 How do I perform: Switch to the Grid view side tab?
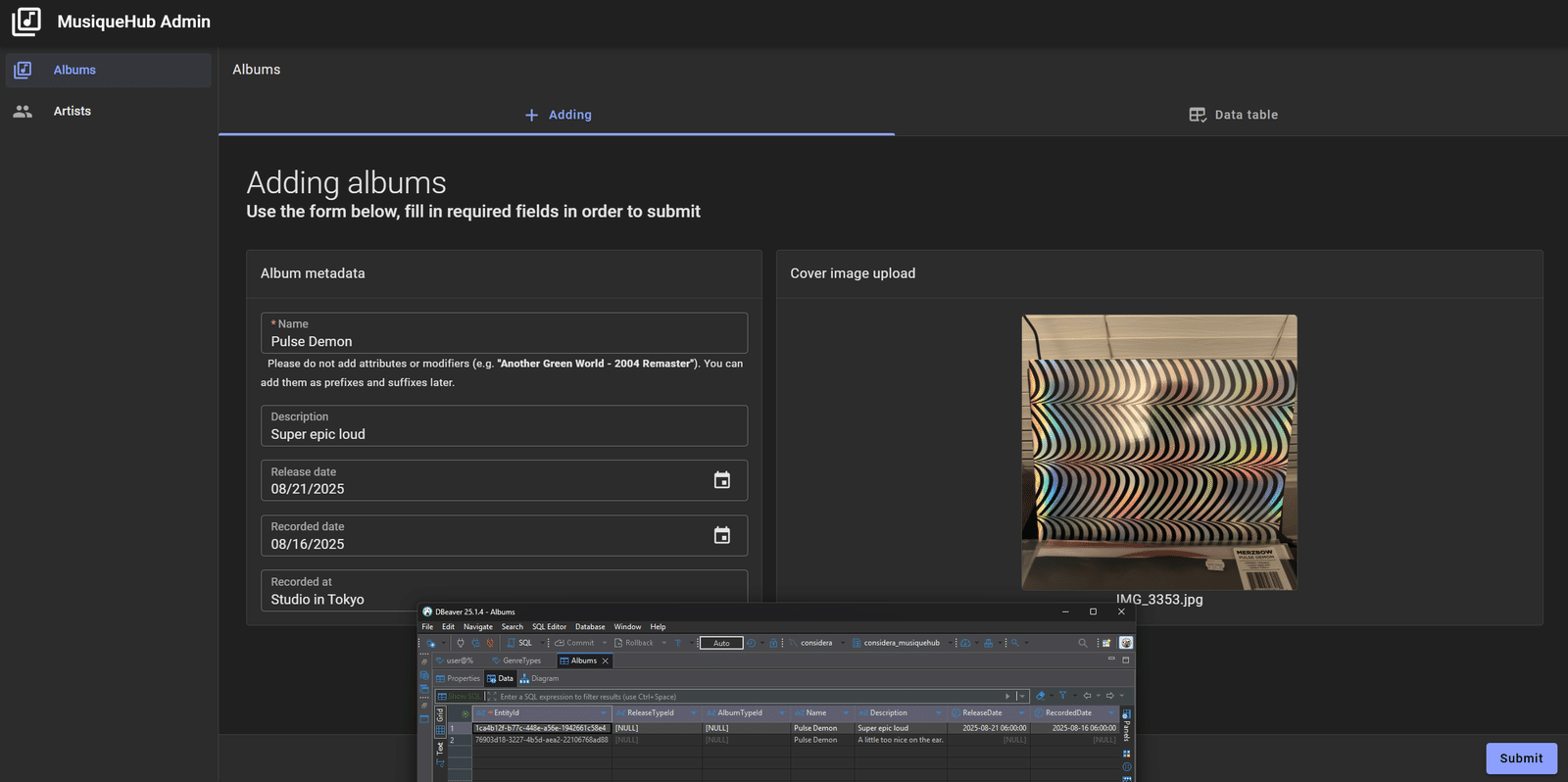click(440, 714)
